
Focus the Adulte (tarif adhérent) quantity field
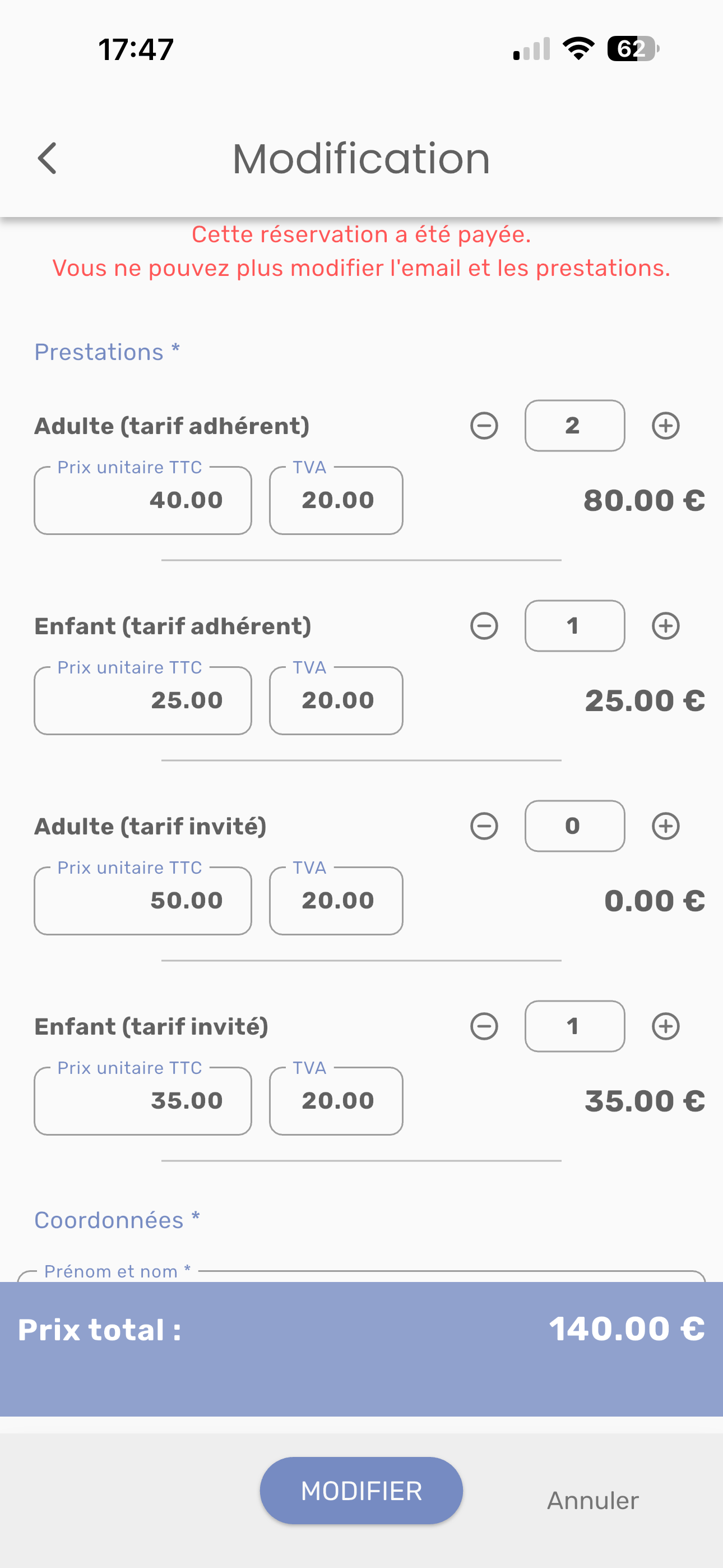point(574,426)
